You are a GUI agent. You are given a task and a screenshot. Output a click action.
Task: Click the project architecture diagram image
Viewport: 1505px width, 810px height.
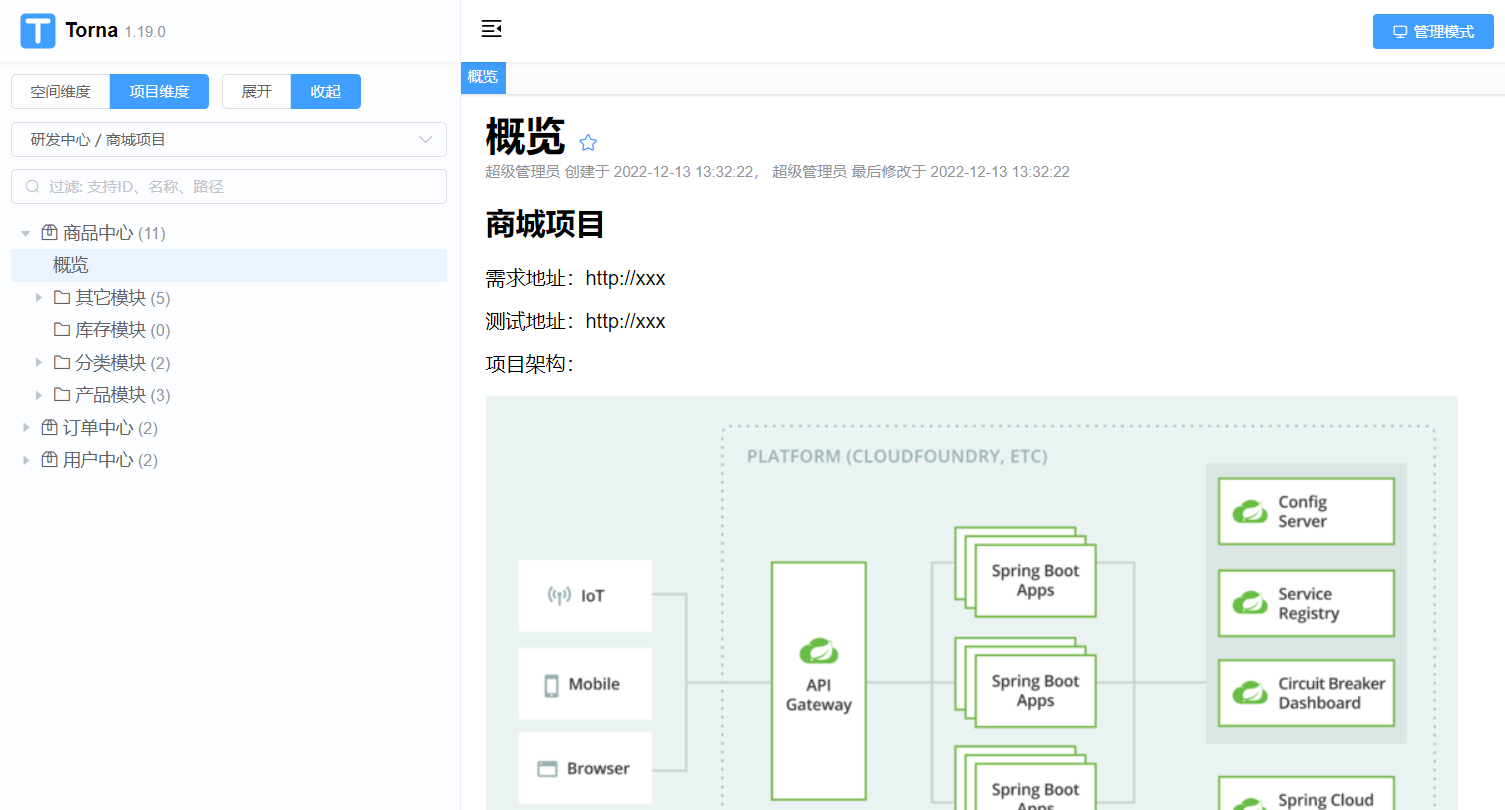[x=972, y=603]
